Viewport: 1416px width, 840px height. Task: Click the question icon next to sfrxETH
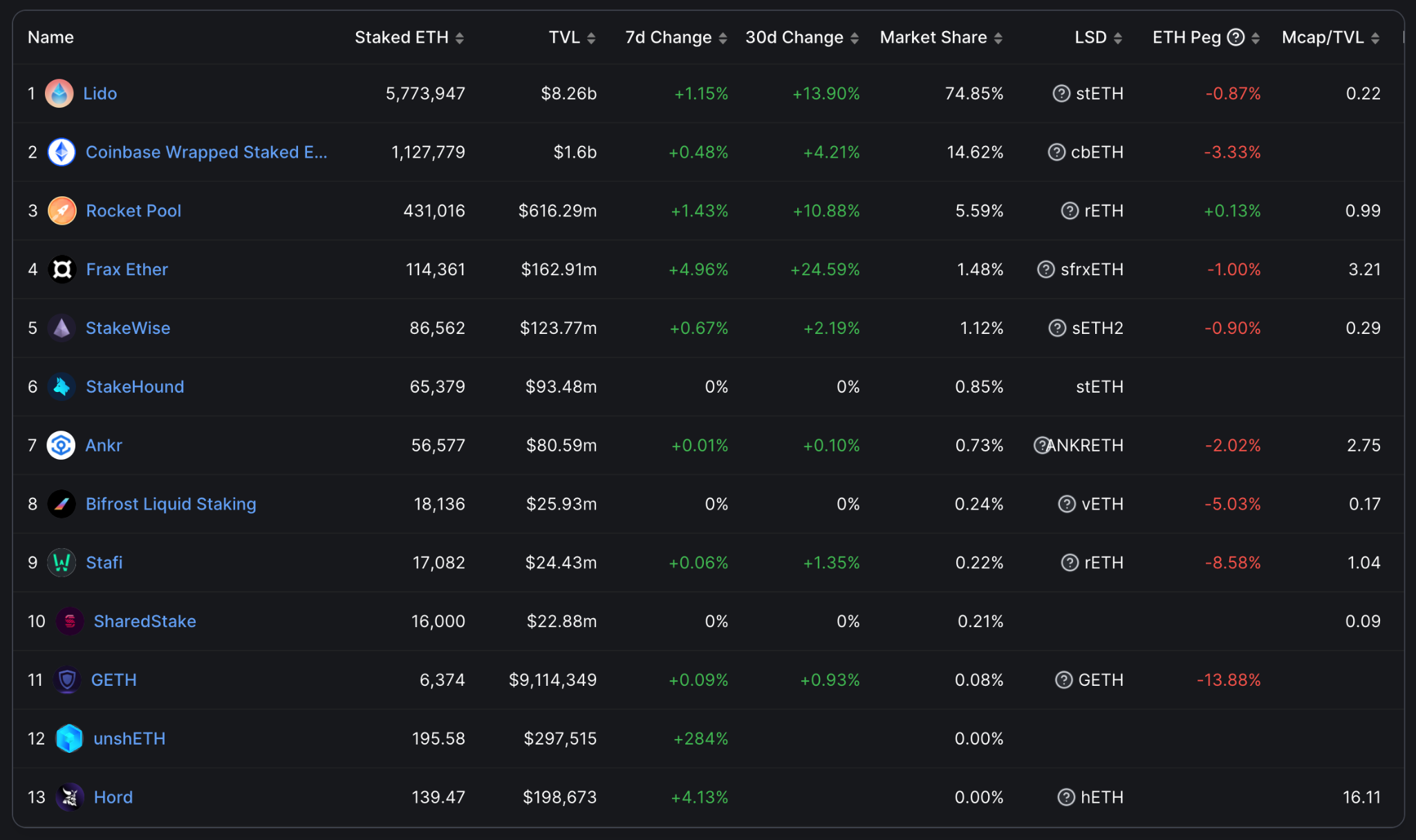1046,270
